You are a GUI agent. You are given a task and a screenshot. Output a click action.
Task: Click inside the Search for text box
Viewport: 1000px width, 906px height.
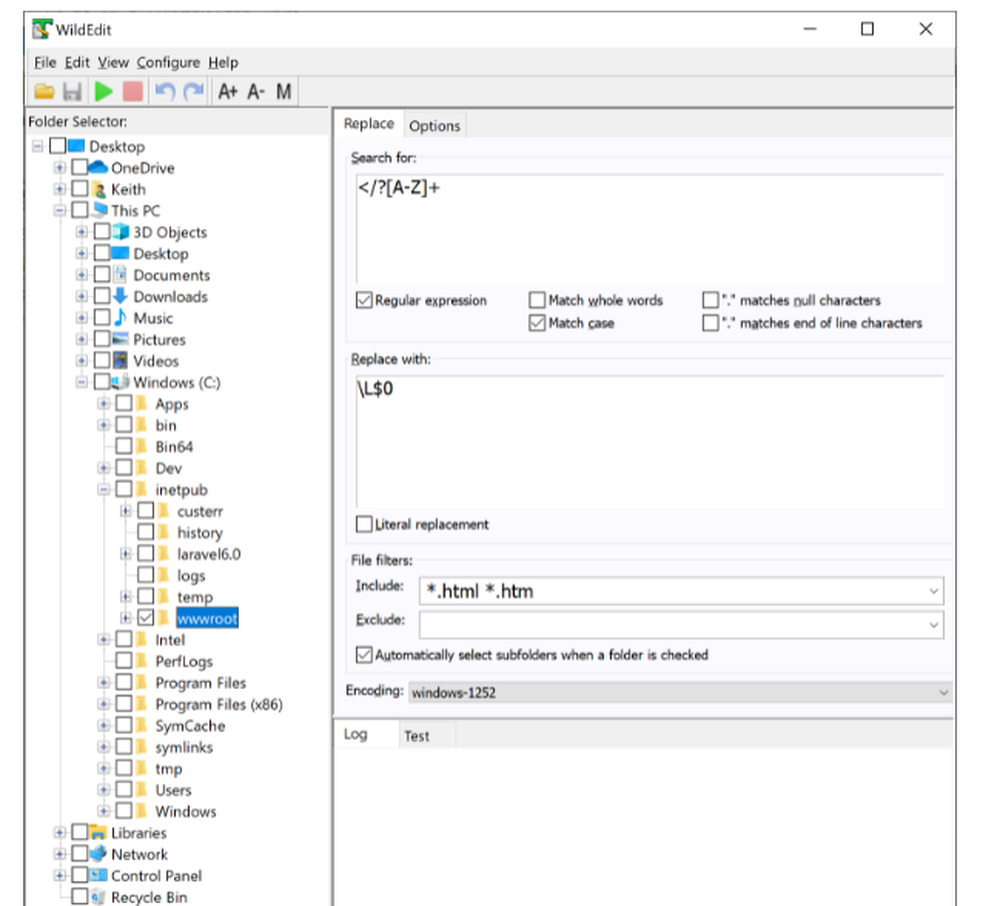650,228
